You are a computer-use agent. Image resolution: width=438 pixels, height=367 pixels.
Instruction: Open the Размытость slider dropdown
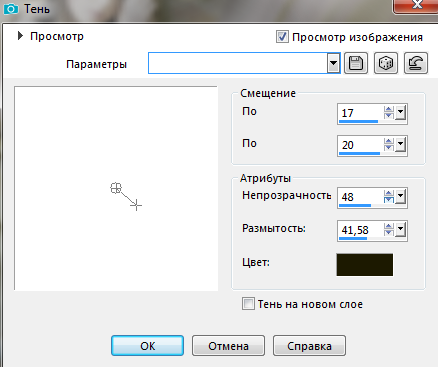(x=400, y=229)
